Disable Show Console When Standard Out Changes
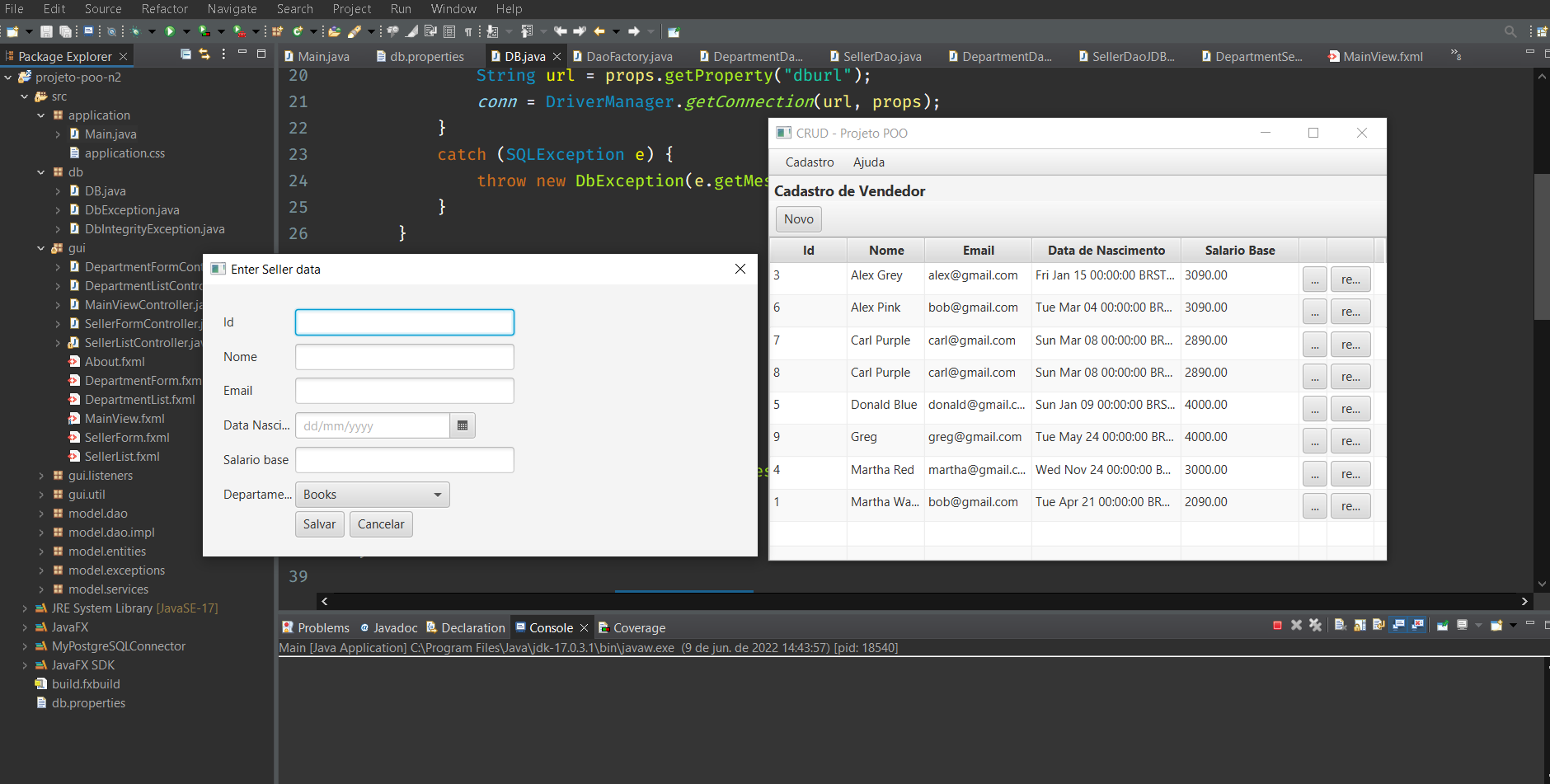The height and width of the screenshot is (784, 1550). pos(1399,625)
